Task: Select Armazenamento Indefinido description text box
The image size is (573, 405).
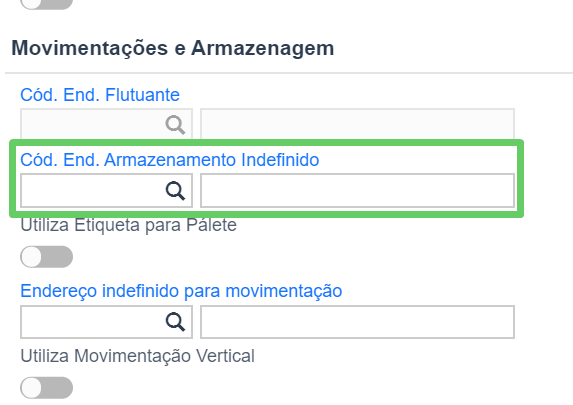Action: coord(357,190)
